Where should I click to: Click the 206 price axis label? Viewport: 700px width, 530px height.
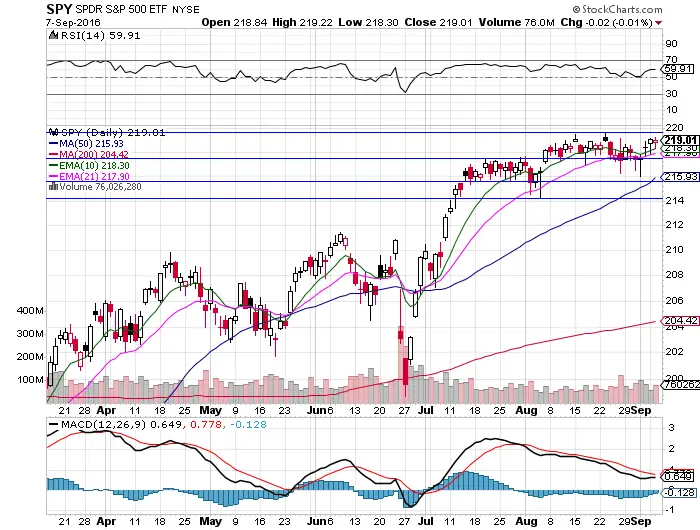tap(675, 300)
